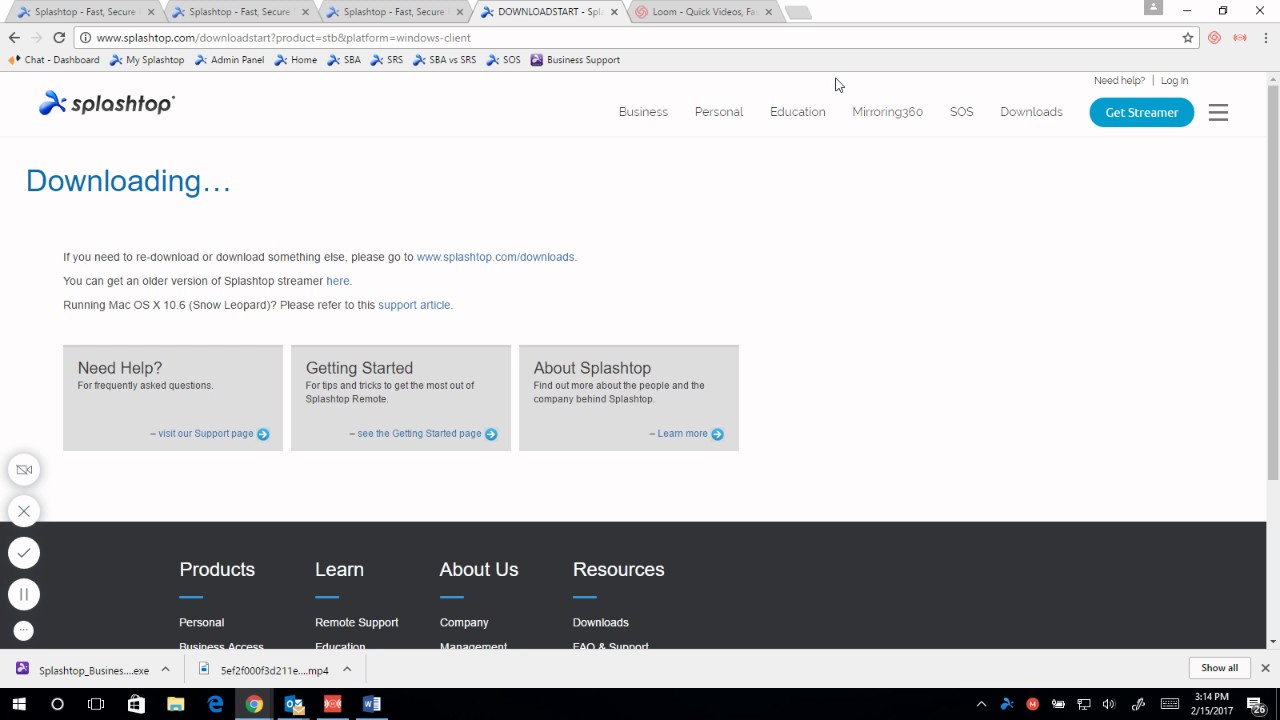Open the My Splashtop bookmark
The image size is (1280, 720).
(147, 60)
